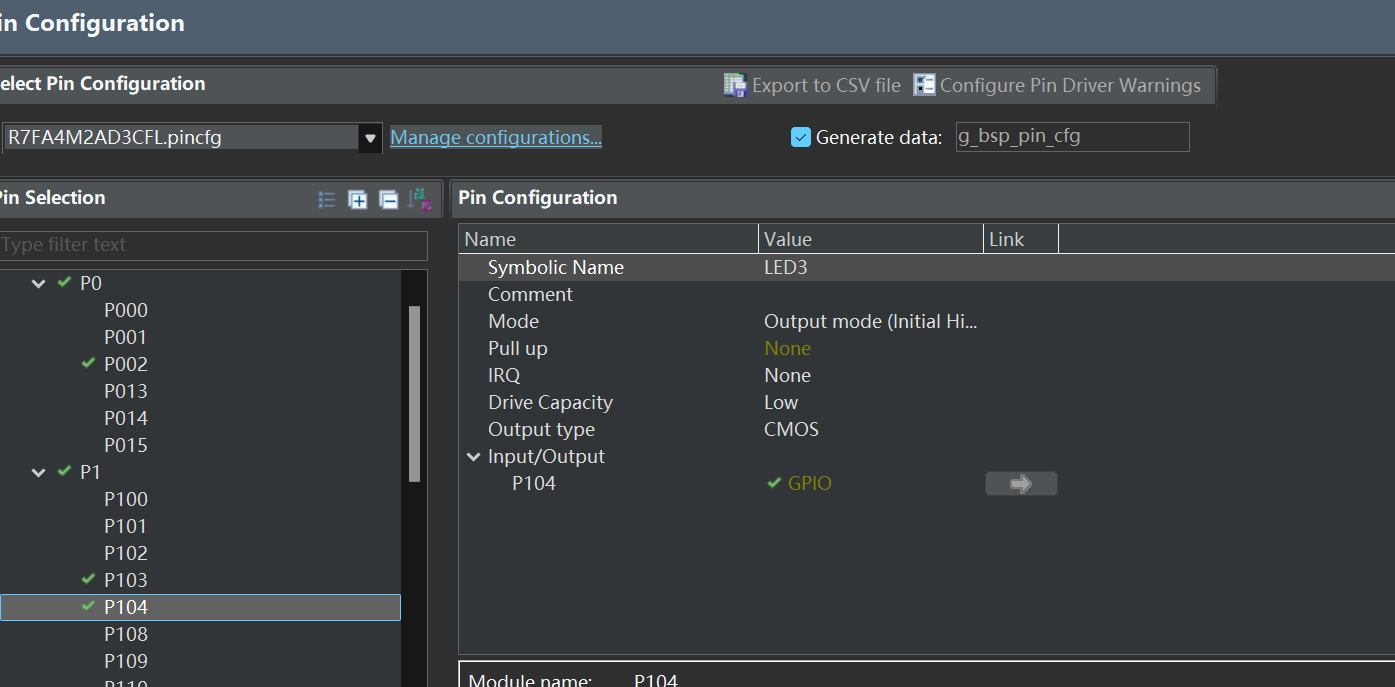Select pin P002 in the tree
Viewport: 1395px width, 687px height.
pyautogui.click(x=126, y=365)
